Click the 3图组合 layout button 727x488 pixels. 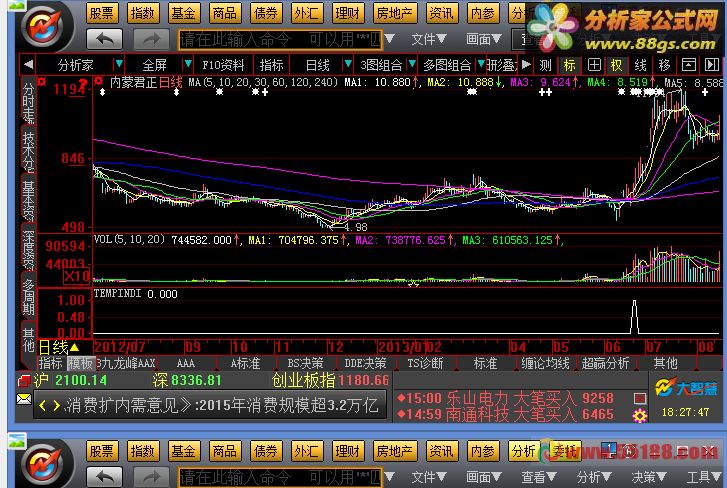coord(381,65)
